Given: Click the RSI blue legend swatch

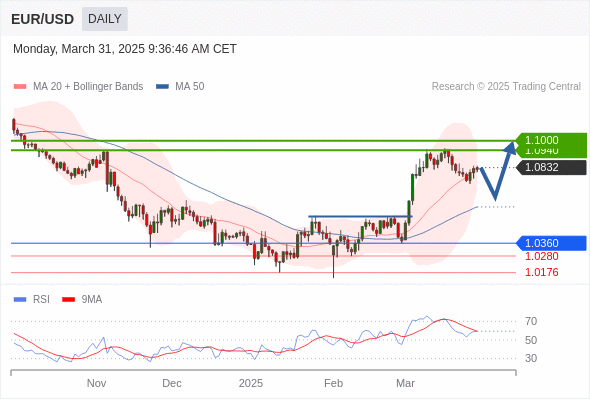Looking at the screenshot, I should [20, 300].
